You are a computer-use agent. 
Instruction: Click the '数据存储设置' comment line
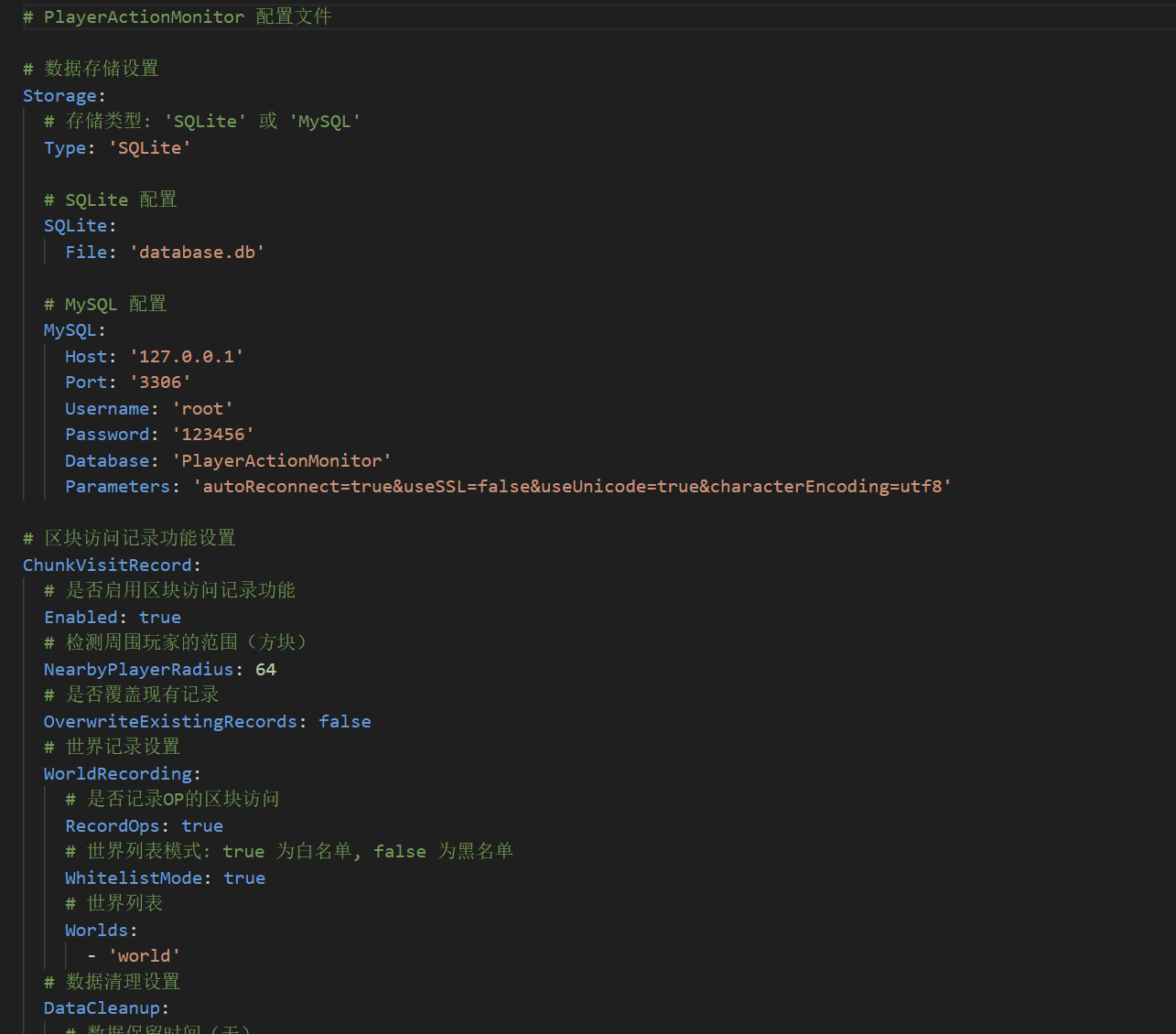pyautogui.click(x=91, y=69)
